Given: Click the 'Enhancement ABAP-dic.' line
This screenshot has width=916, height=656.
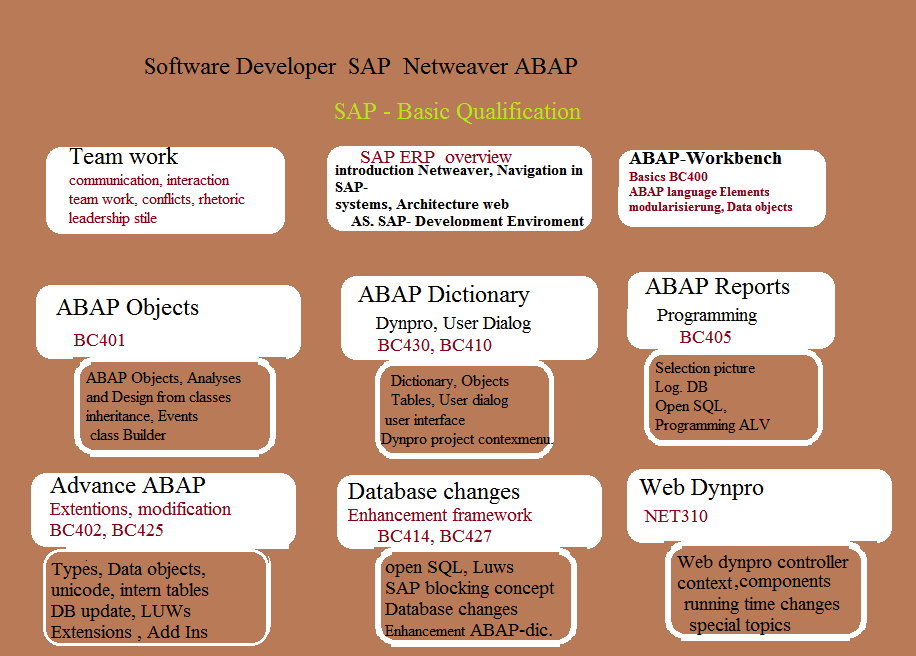Looking at the screenshot, I should (469, 630).
